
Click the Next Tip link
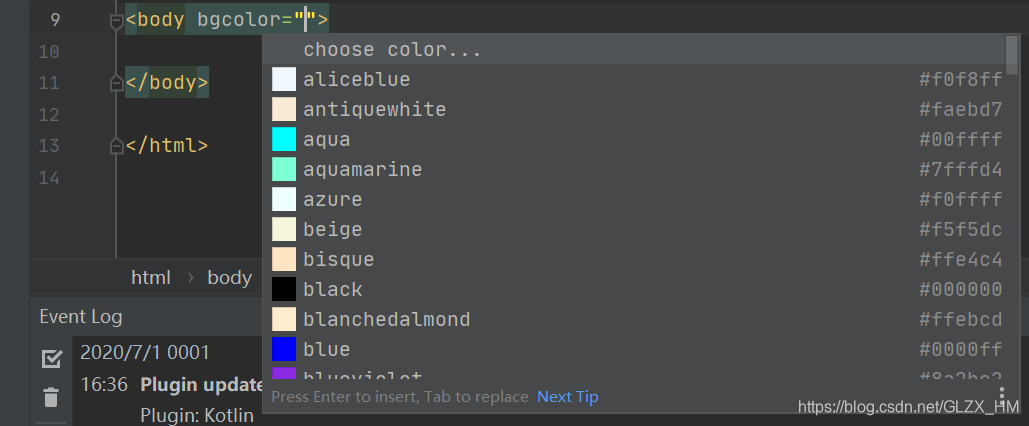[568, 396]
